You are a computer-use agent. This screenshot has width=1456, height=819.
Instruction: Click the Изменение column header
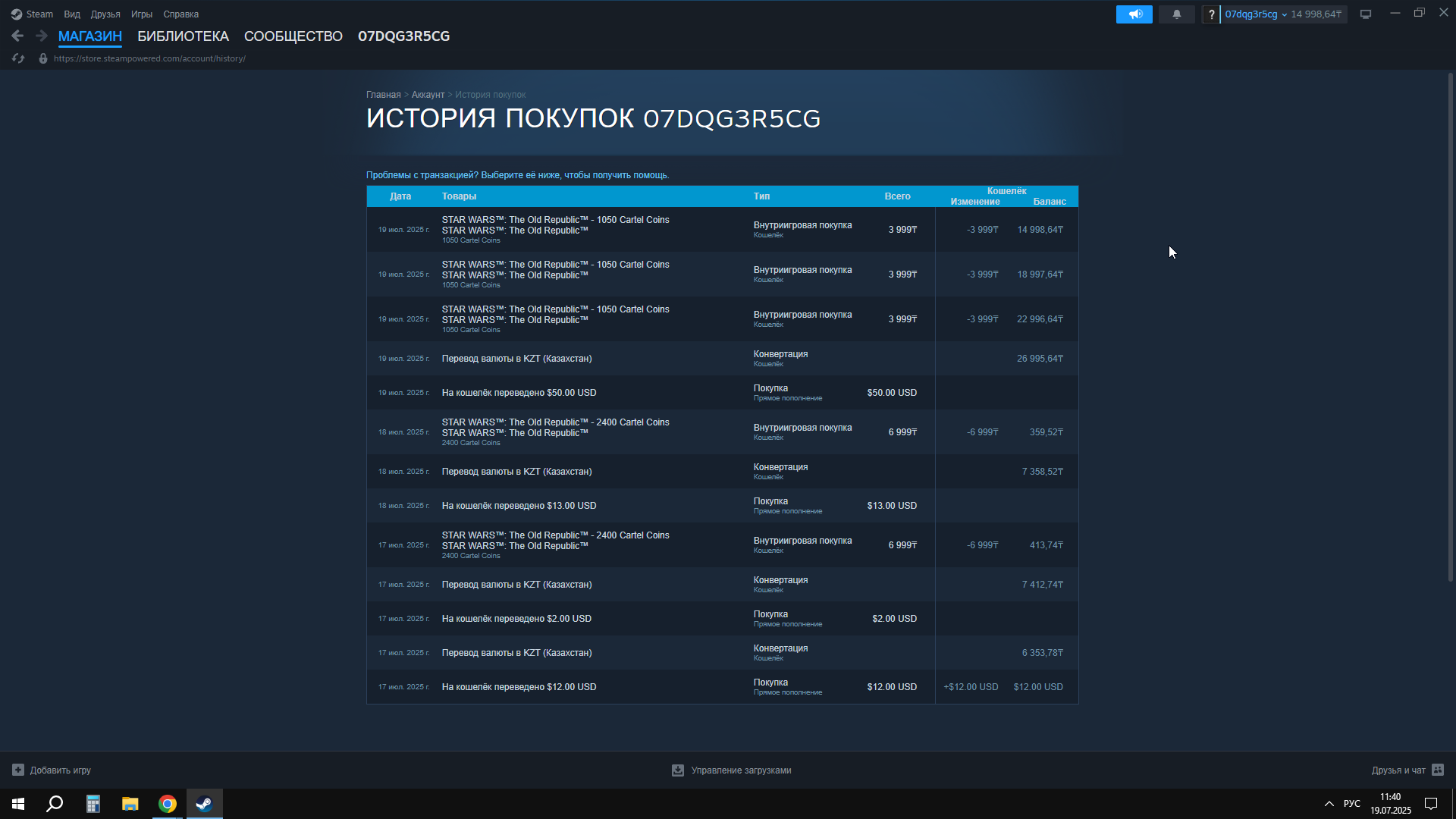[x=975, y=202]
